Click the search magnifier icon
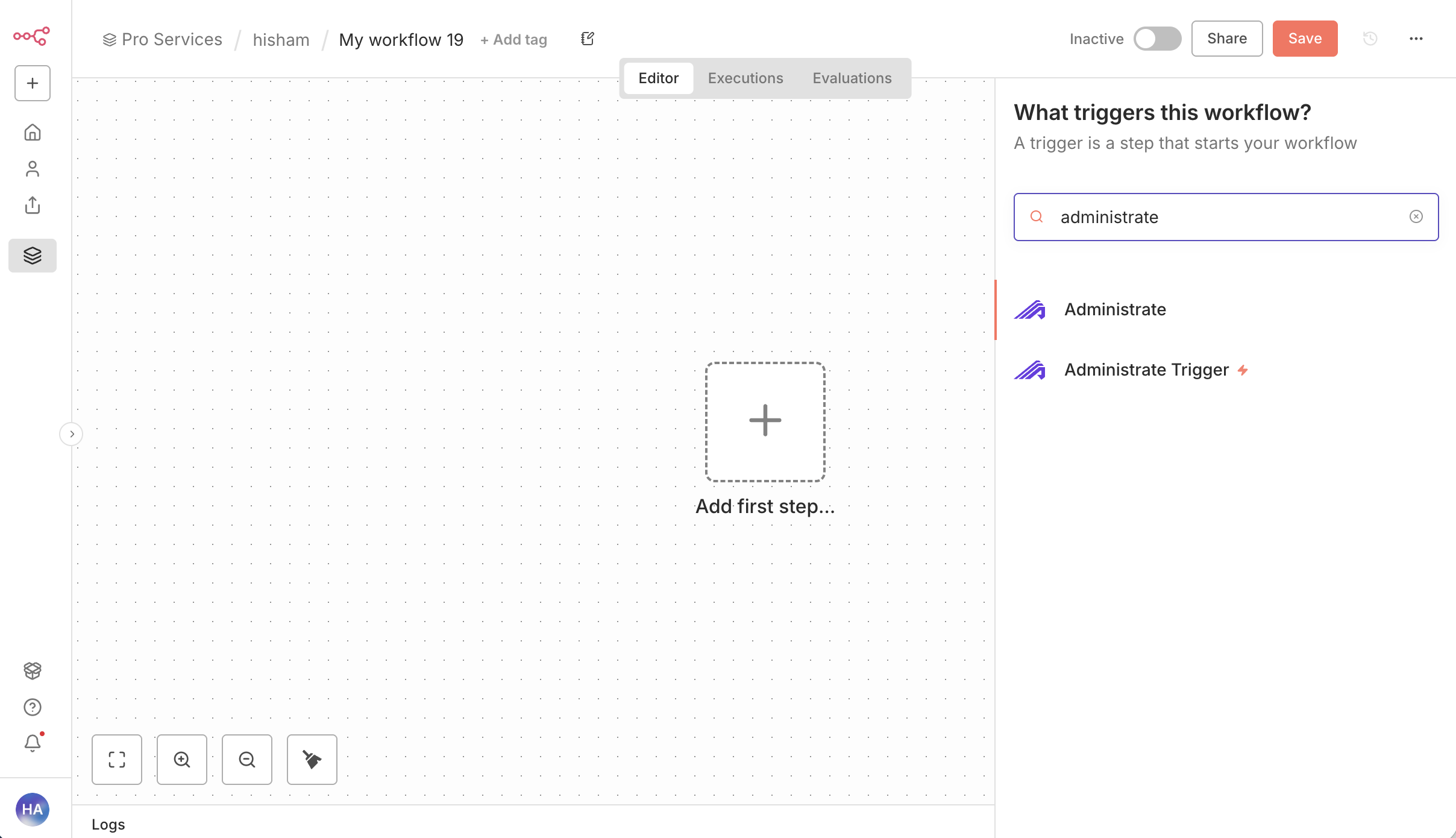This screenshot has height=838, width=1456. 1037,216
